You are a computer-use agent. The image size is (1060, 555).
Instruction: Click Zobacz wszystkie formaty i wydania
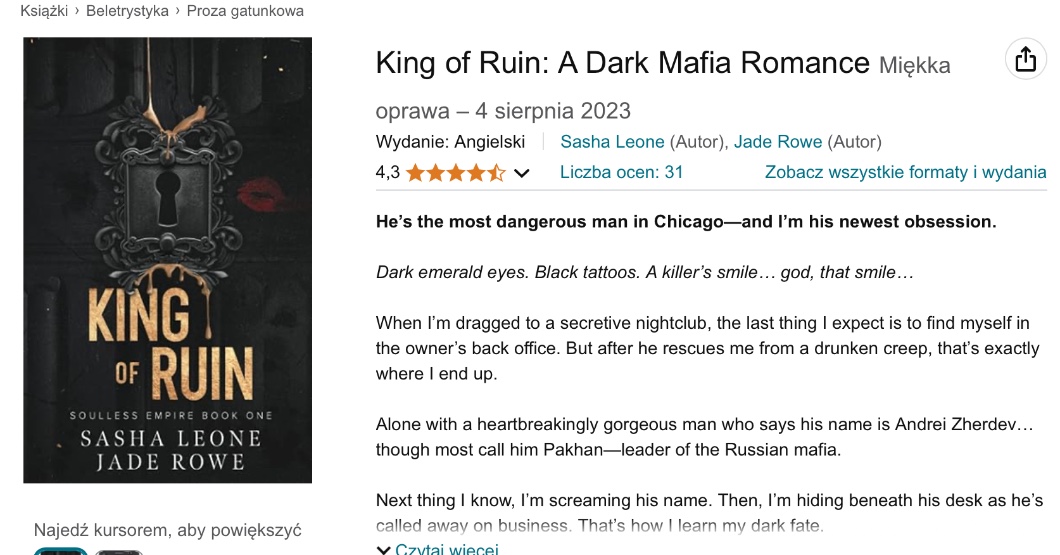point(905,172)
